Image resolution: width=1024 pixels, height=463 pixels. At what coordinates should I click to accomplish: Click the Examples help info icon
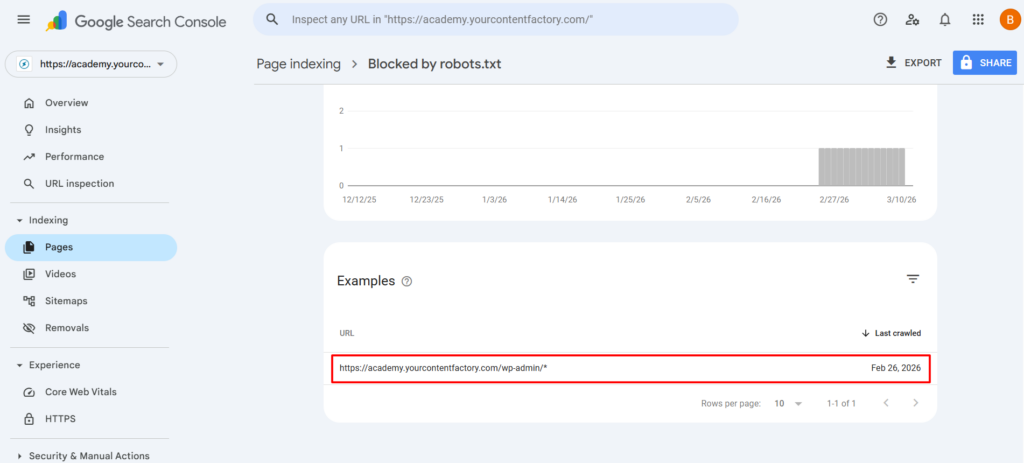point(407,282)
